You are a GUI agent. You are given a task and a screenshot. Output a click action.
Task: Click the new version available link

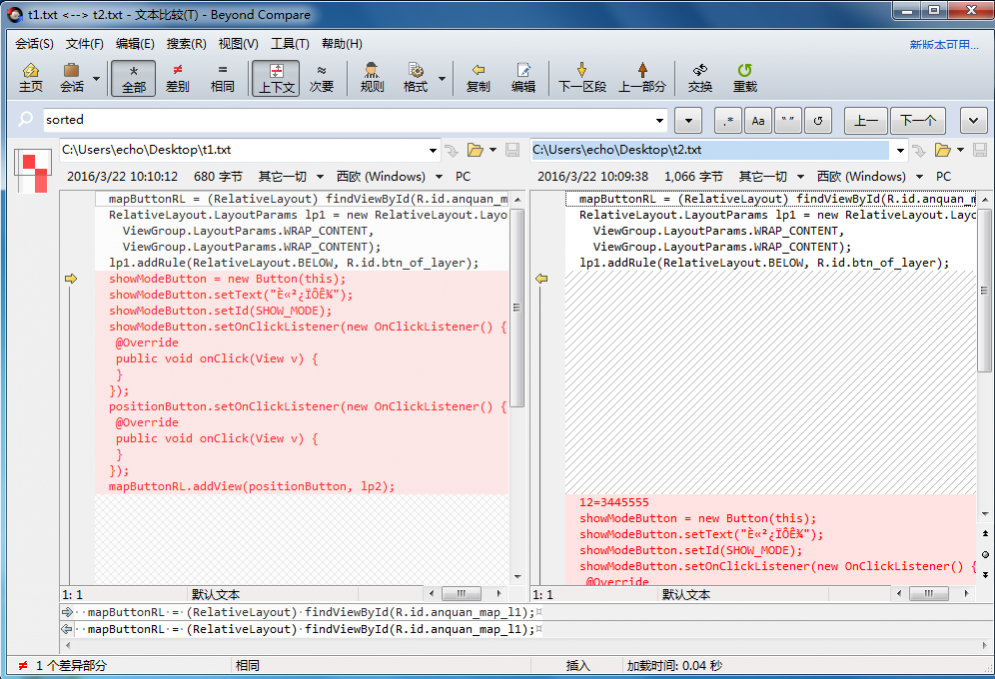943,44
